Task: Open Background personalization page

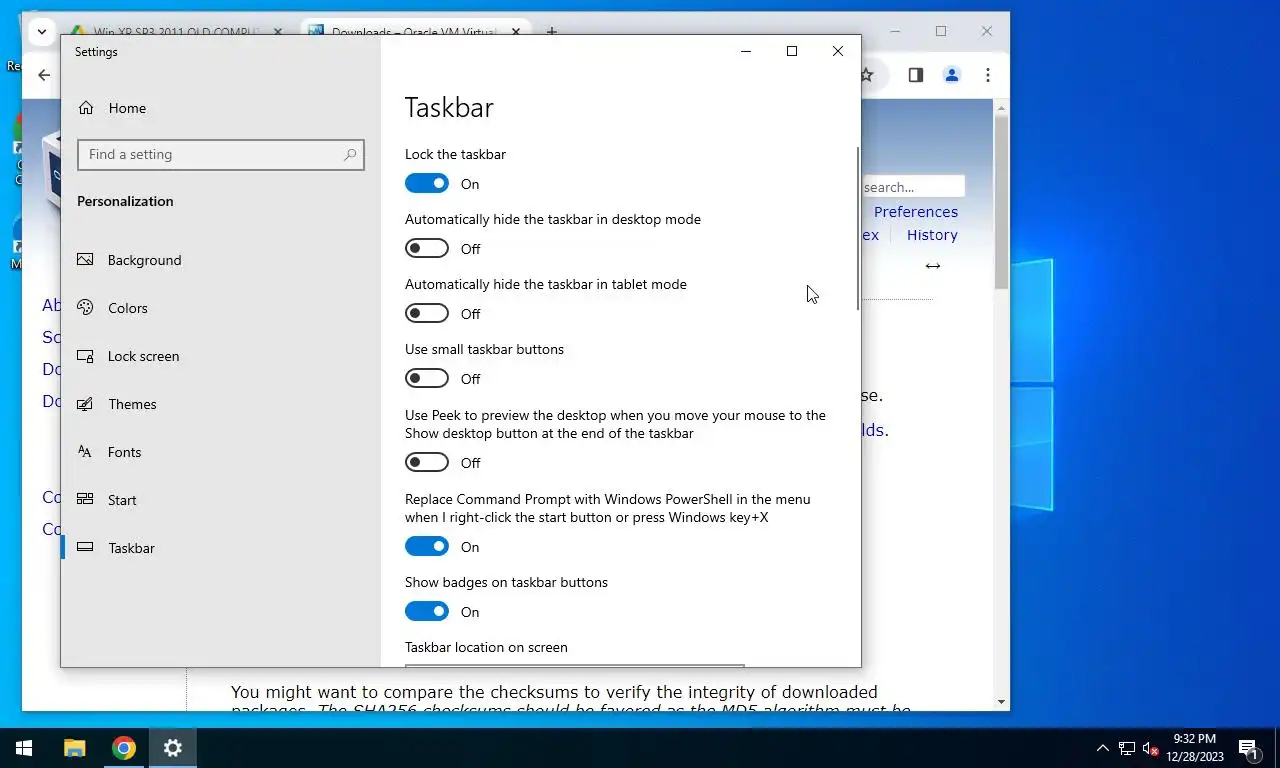Action: 144,260
